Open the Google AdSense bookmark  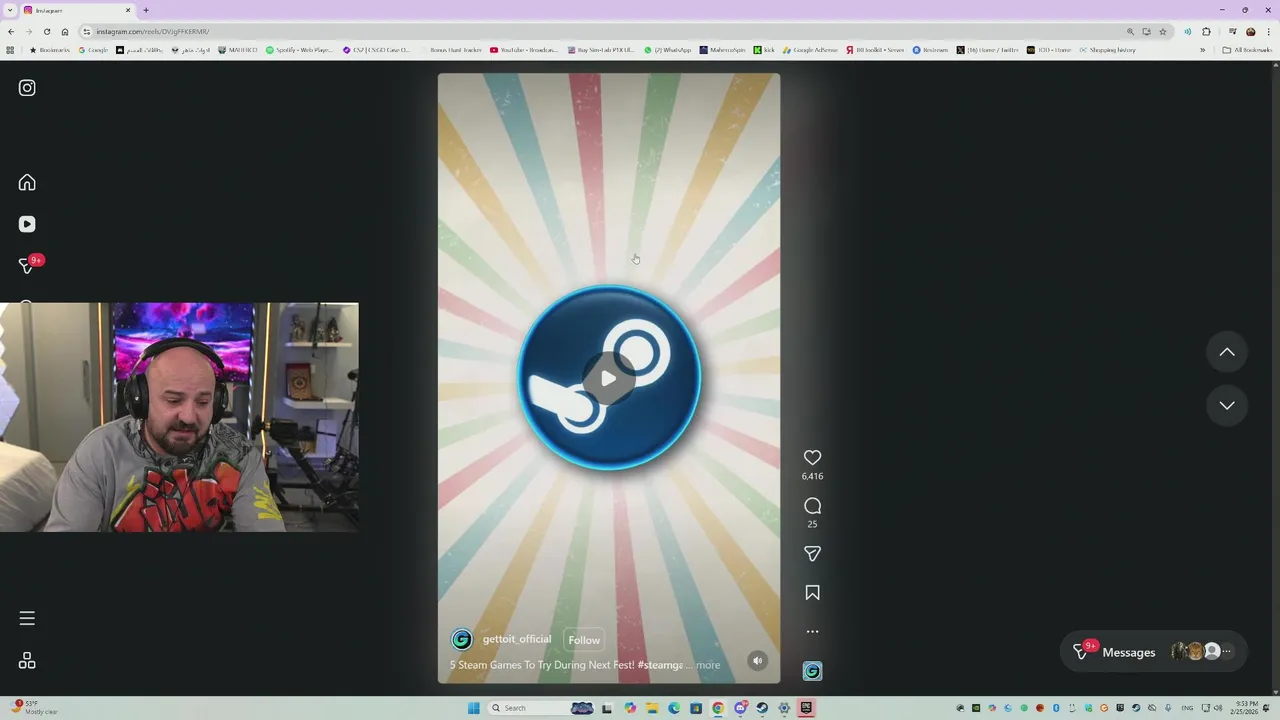point(811,50)
